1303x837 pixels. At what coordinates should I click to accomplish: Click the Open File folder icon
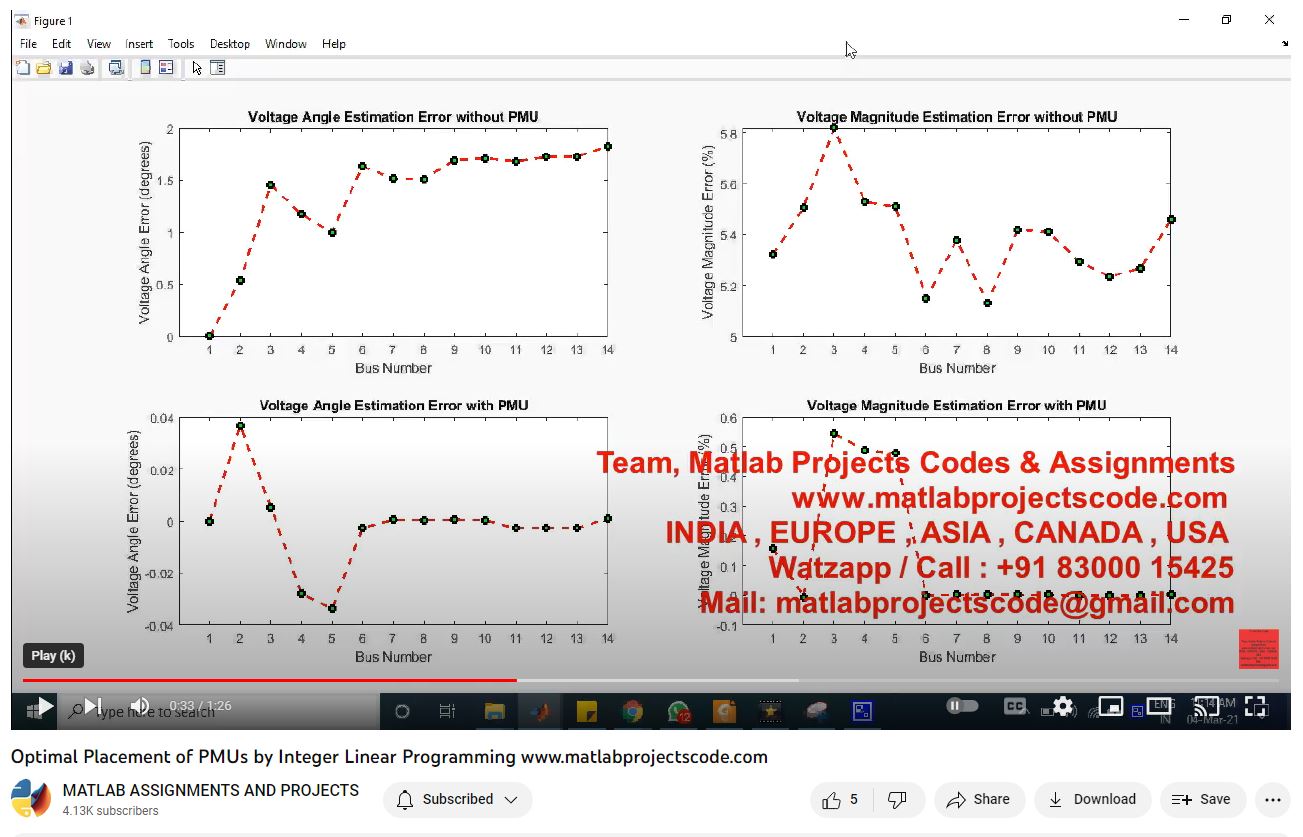44,68
